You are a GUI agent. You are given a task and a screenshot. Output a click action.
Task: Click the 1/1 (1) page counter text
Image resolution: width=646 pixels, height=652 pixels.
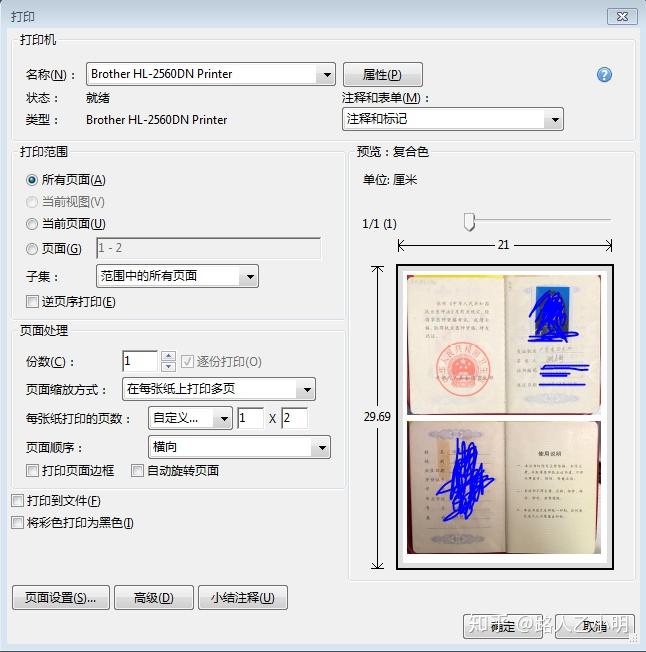(380, 224)
